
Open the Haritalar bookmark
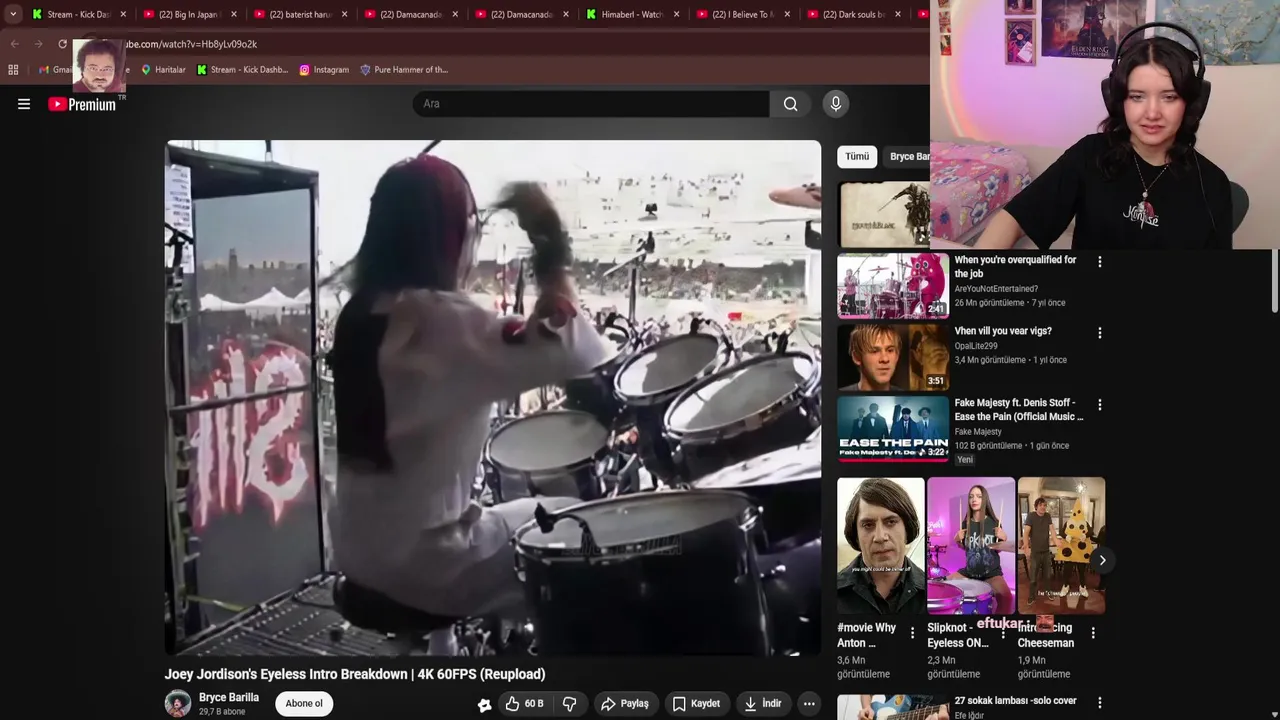point(163,70)
